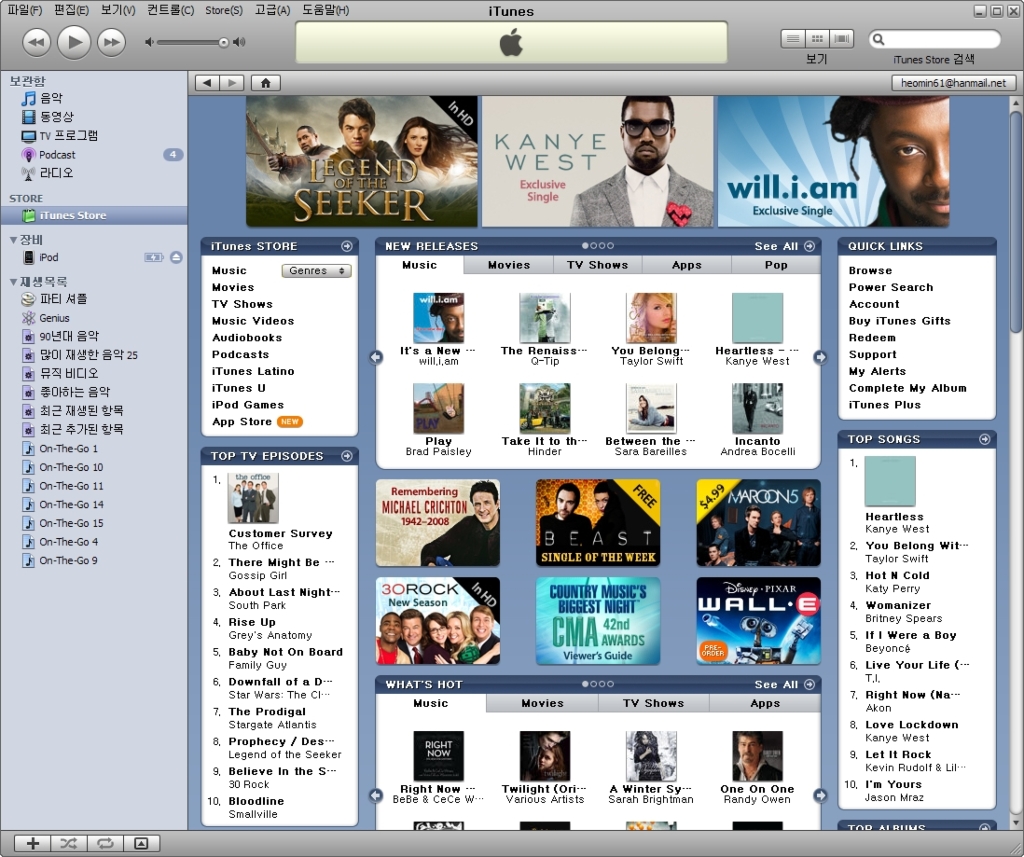Click See All arrow in What's Hot
The width and height of the screenshot is (1024, 857).
pyautogui.click(x=810, y=685)
